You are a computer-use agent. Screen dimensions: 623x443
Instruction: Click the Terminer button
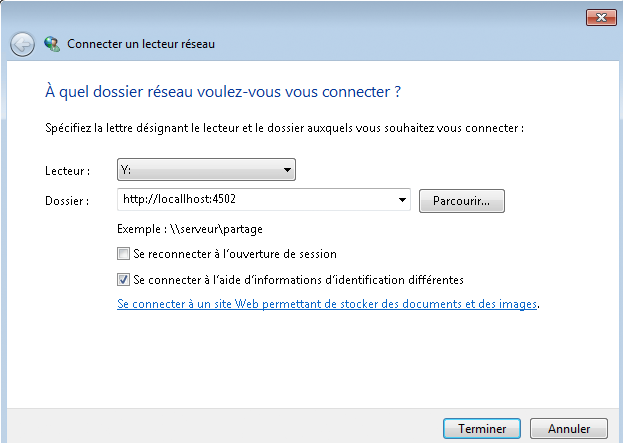(x=482, y=429)
